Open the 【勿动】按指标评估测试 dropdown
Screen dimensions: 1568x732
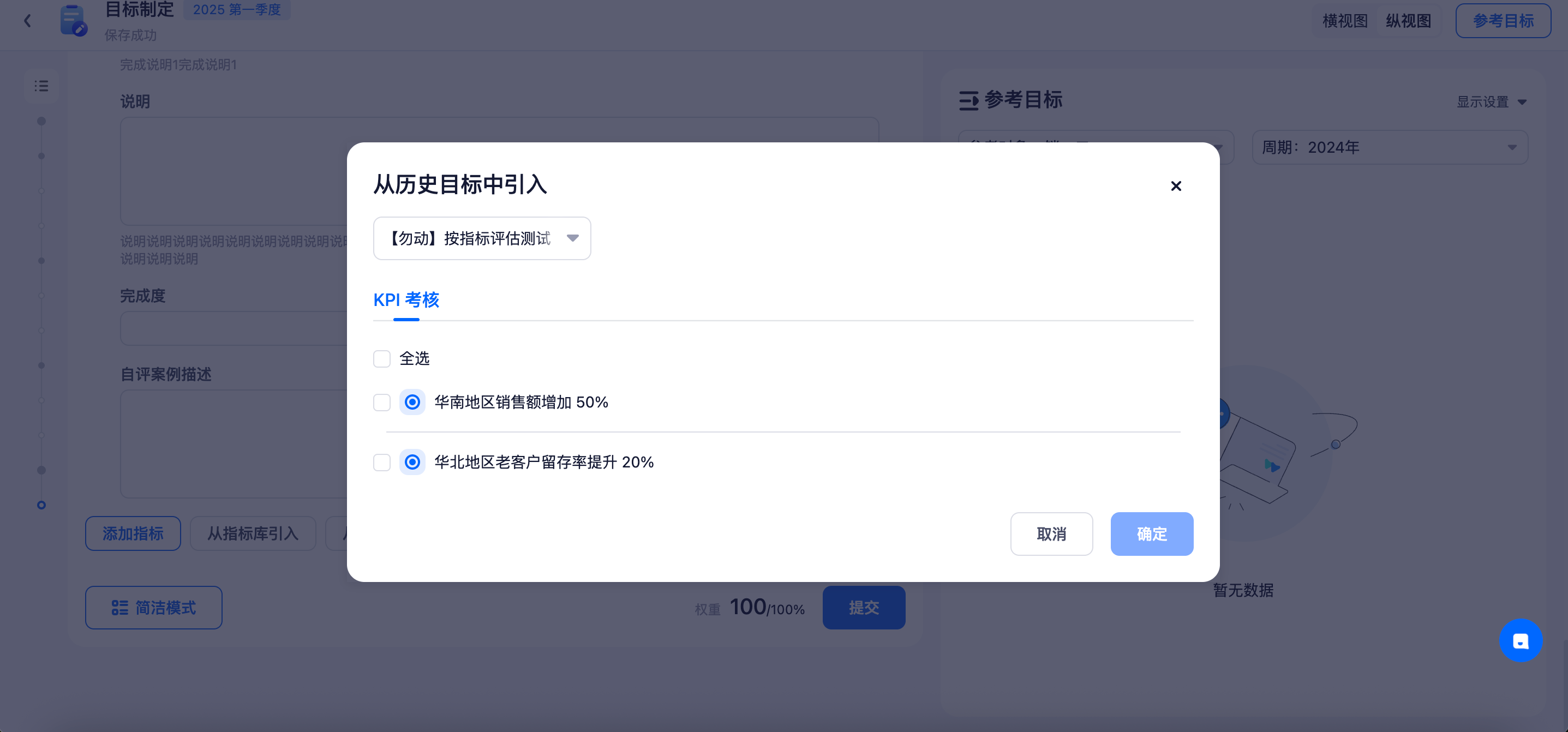coord(482,238)
